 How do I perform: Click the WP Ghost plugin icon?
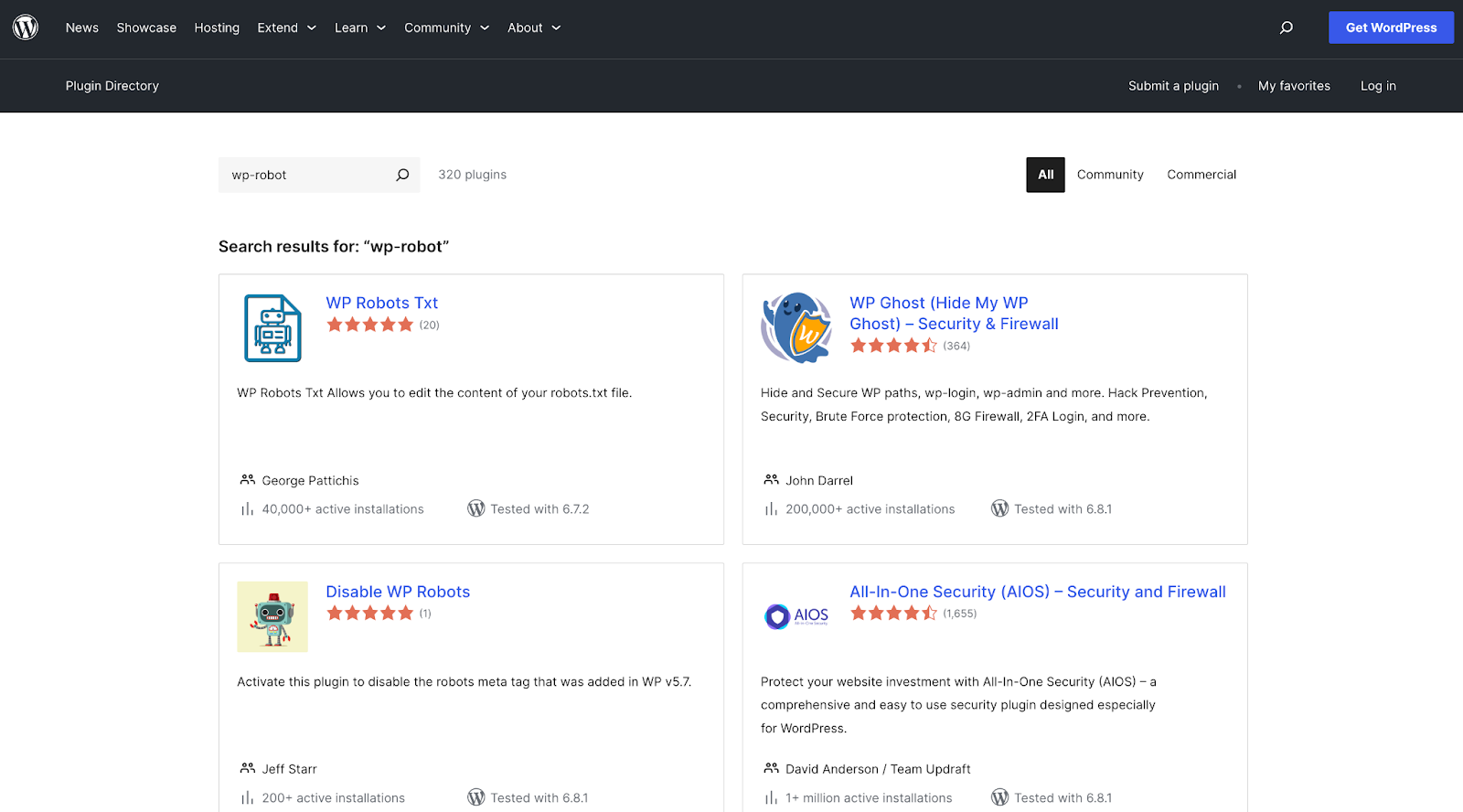(796, 328)
